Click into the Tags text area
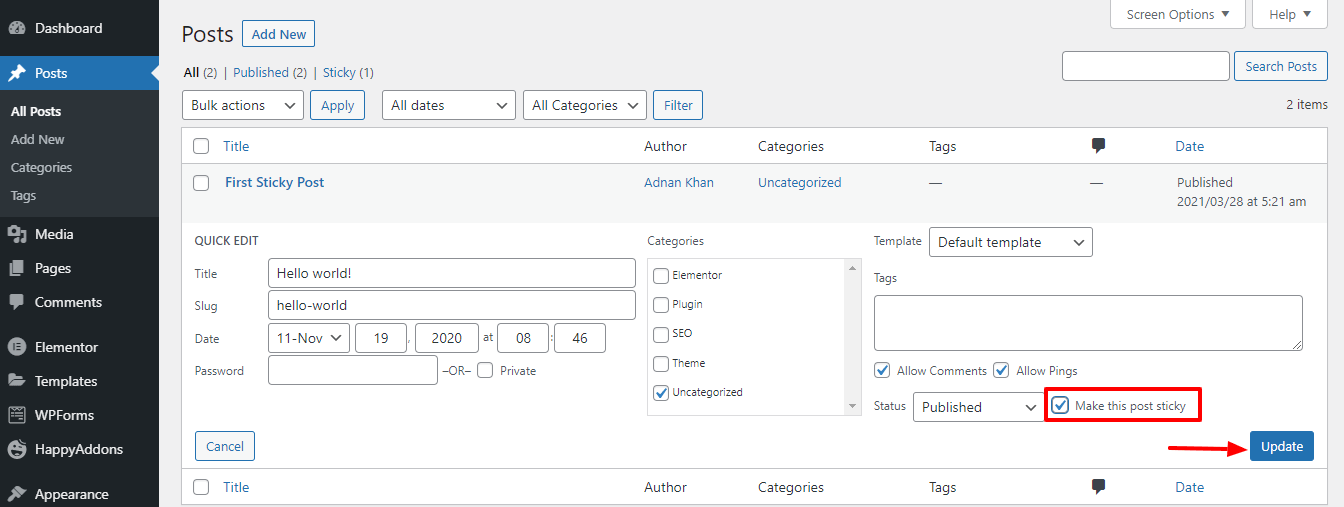This screenshot has width=1344, height=507. [x=1088, y=322]
